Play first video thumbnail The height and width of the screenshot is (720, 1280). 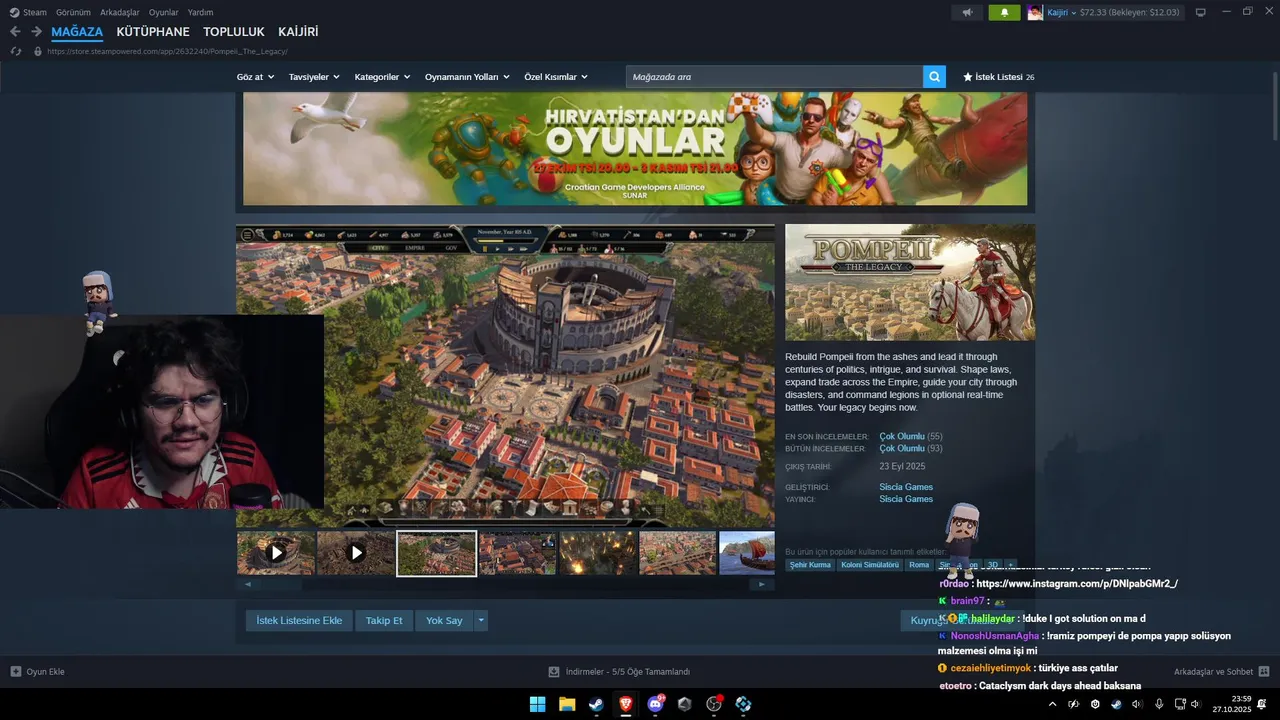pos(276,553)
